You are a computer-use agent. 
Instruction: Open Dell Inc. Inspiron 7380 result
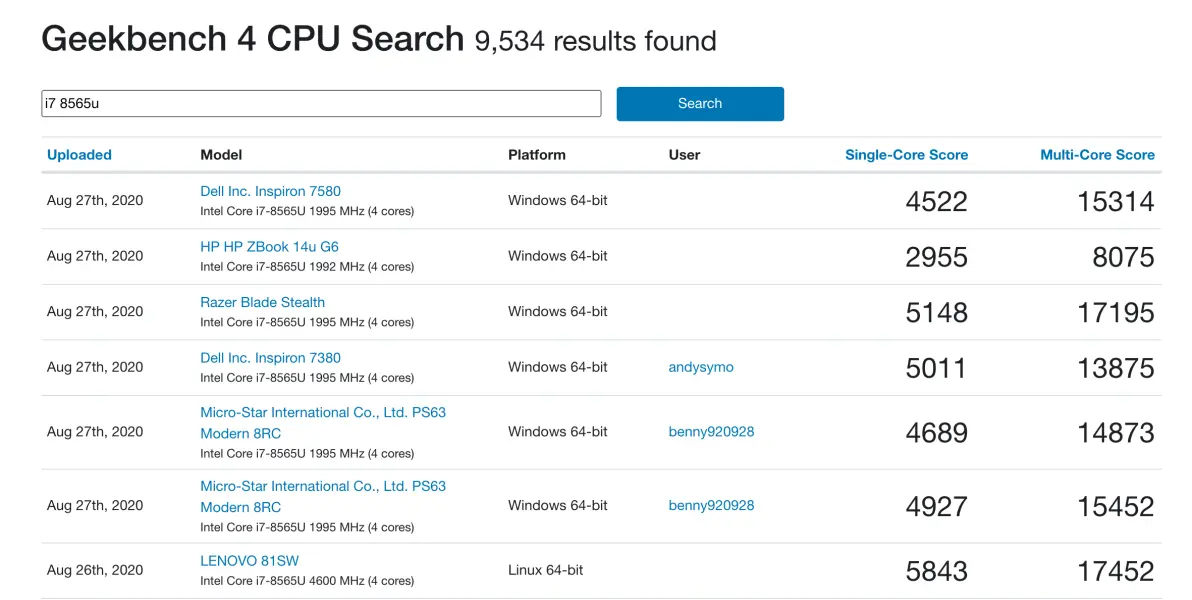270,357
